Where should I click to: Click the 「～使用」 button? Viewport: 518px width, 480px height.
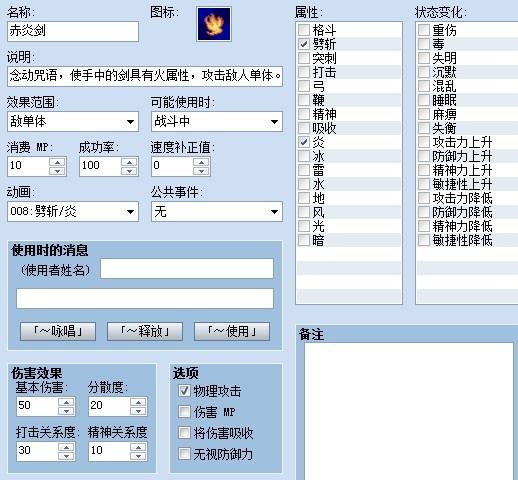click(232, 331)
